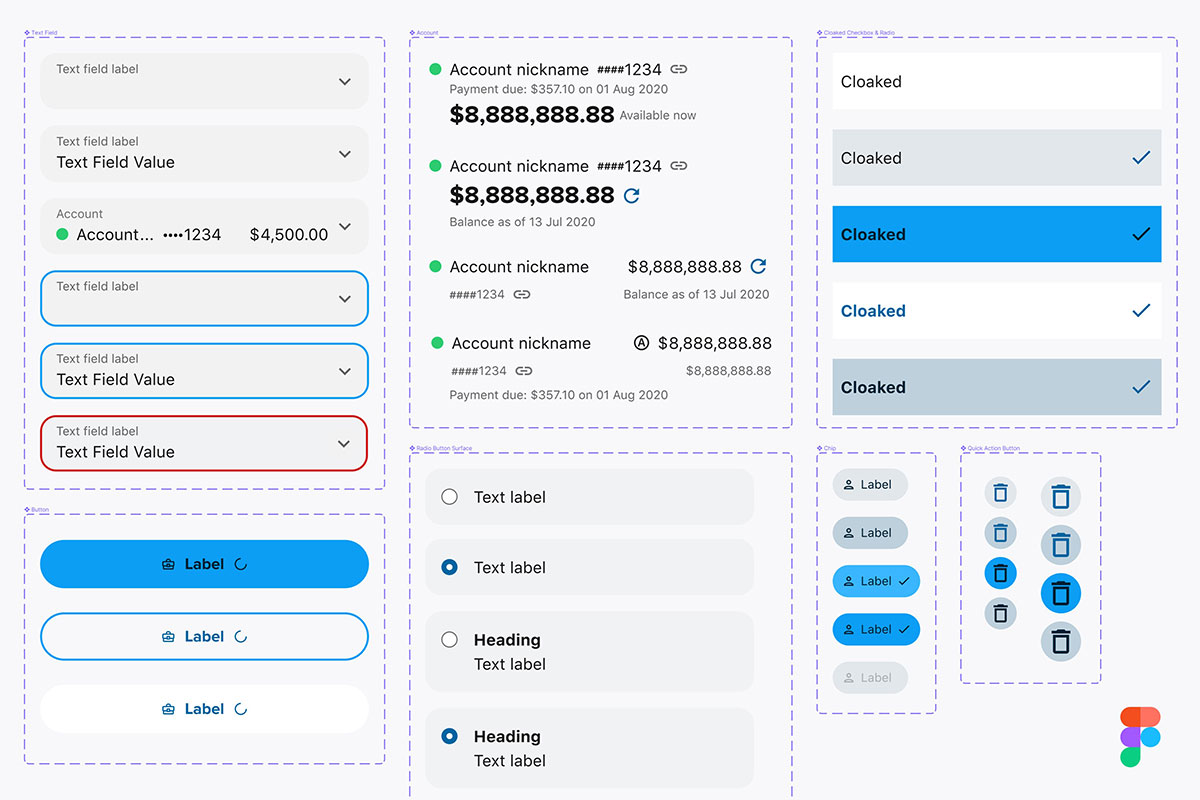
Task: Click the borderless white Label button
Action: coord(204,709)
